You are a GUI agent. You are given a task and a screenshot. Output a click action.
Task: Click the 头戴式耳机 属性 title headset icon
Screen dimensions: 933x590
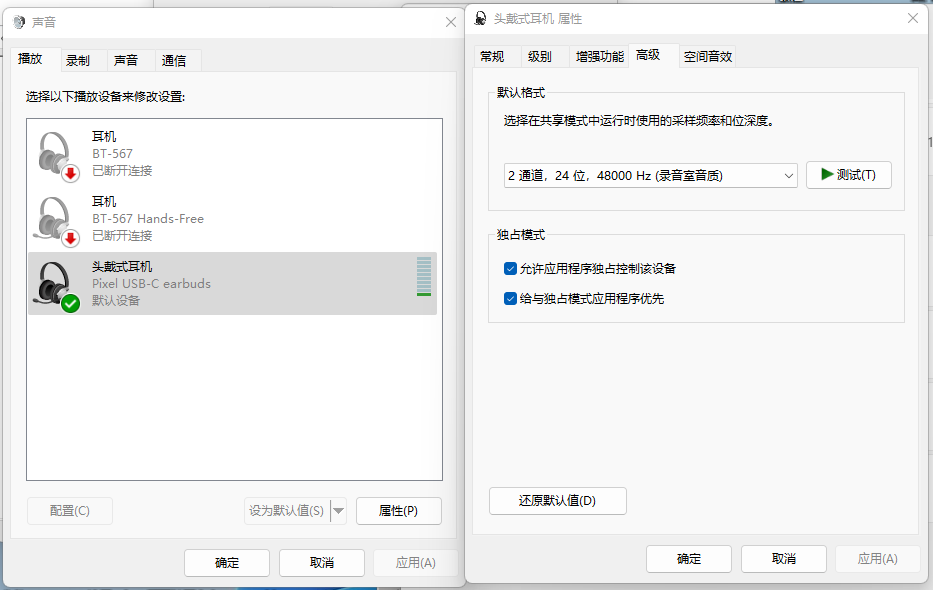(x=480, y=18)
